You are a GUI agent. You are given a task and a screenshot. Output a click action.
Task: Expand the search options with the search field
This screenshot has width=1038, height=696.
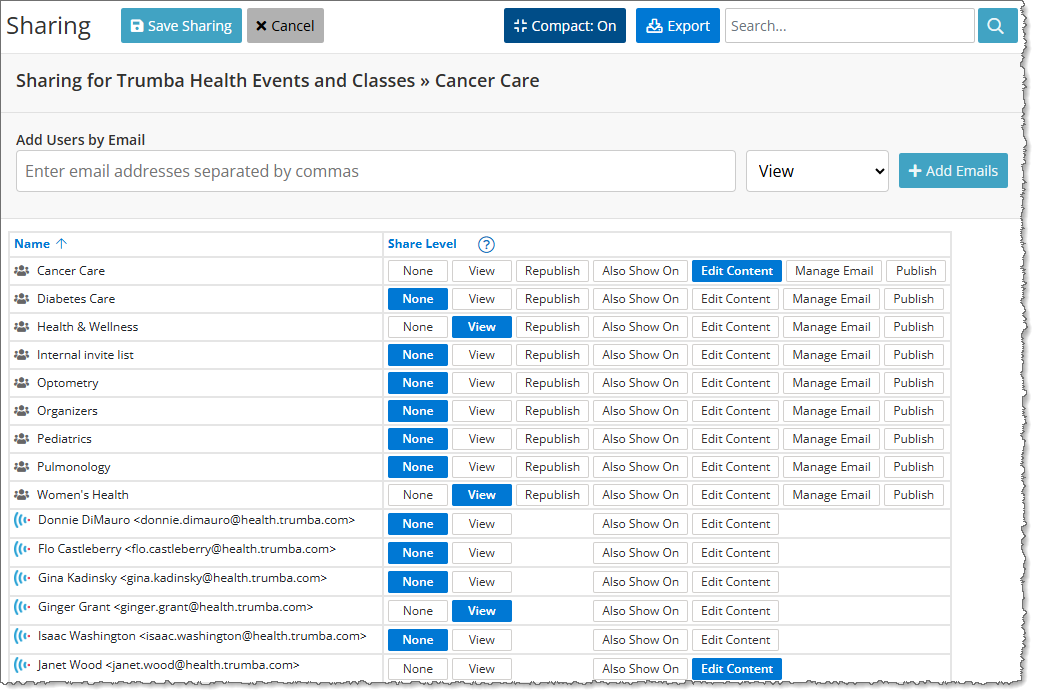[x=849, y=24]
